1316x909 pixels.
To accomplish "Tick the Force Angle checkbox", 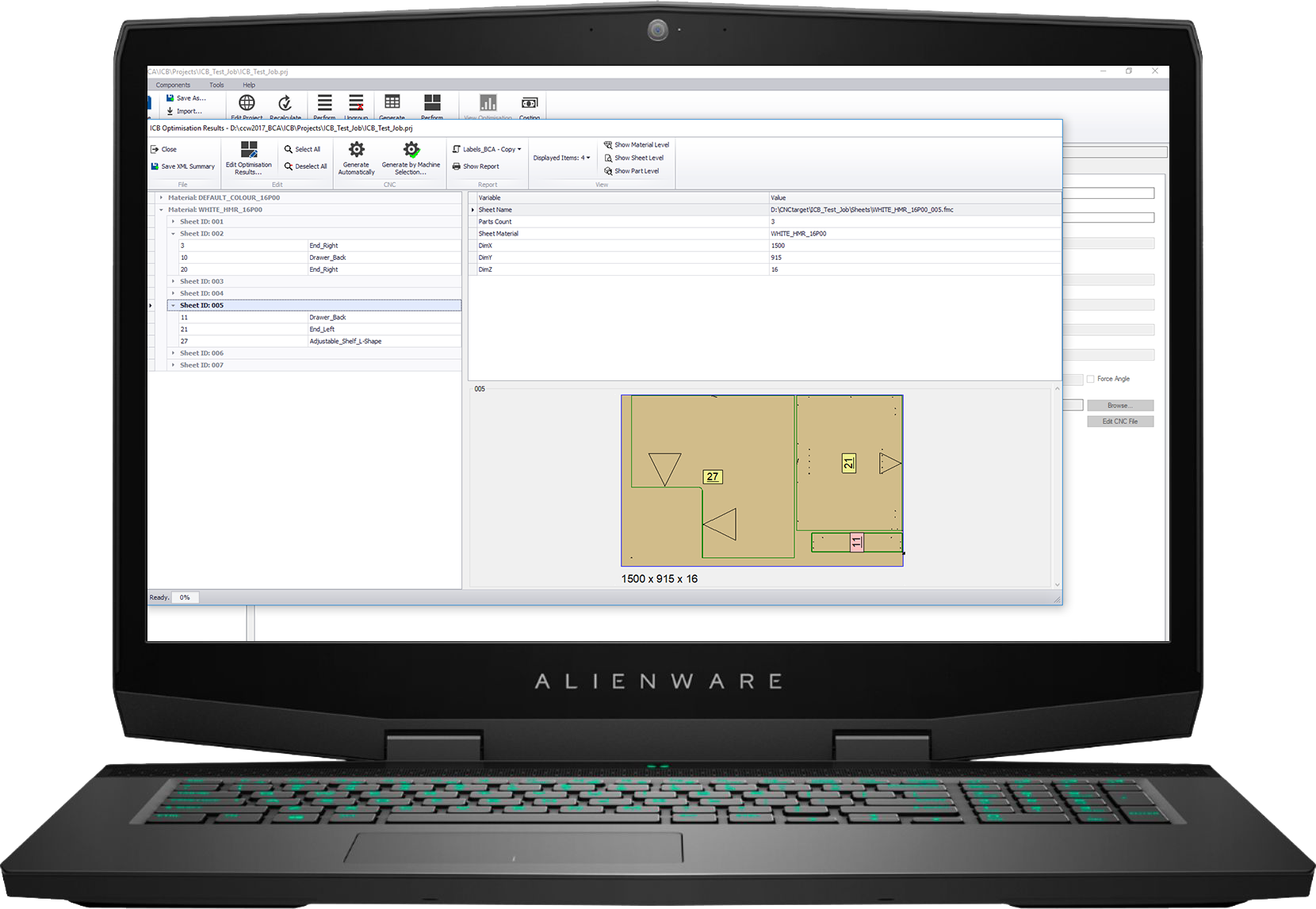I will pyautogui.click(x=1090, y=379).
